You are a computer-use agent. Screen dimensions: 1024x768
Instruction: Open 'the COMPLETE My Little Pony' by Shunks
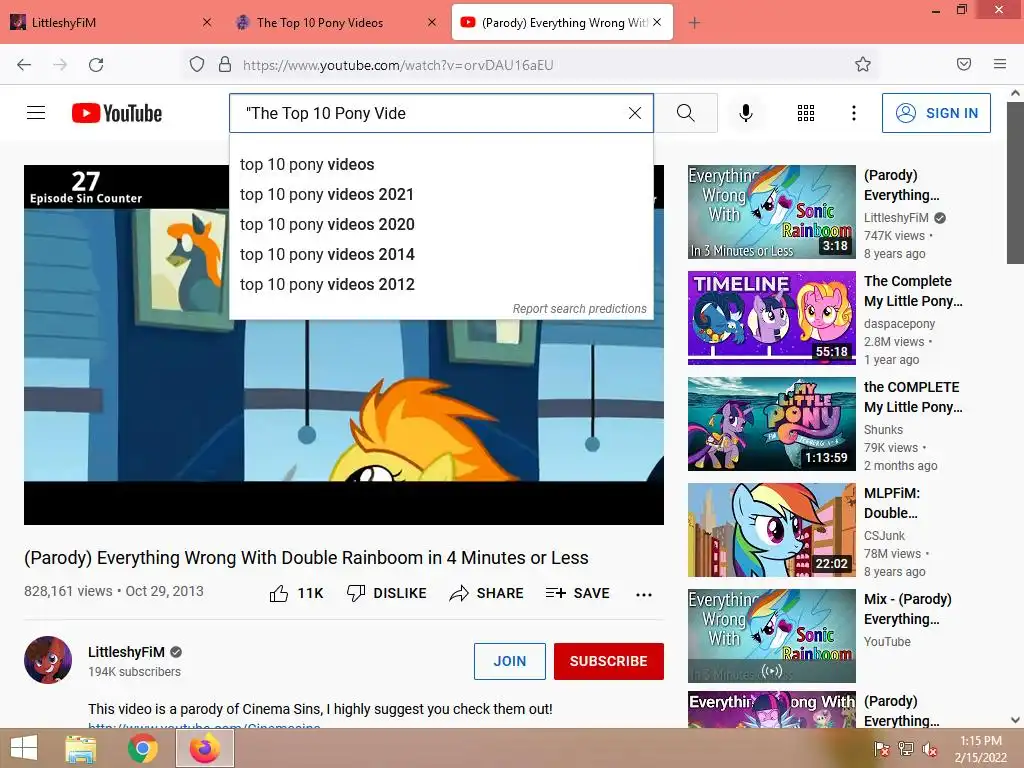(913, 397)
